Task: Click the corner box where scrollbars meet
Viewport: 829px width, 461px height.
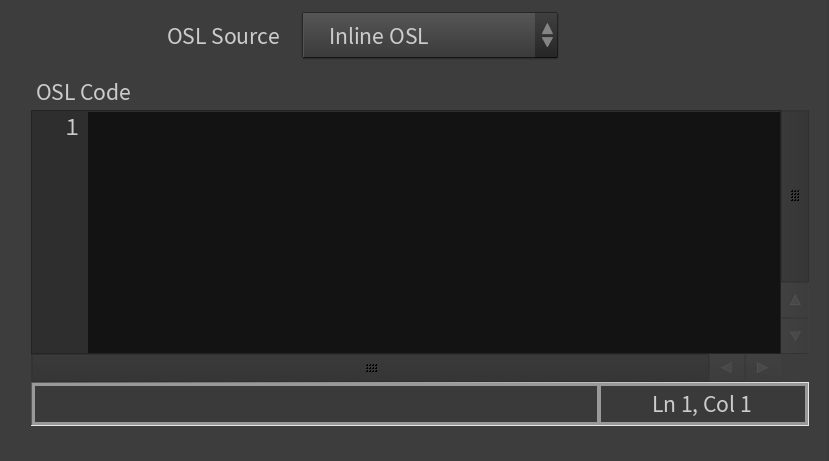Action: point(795,367)
